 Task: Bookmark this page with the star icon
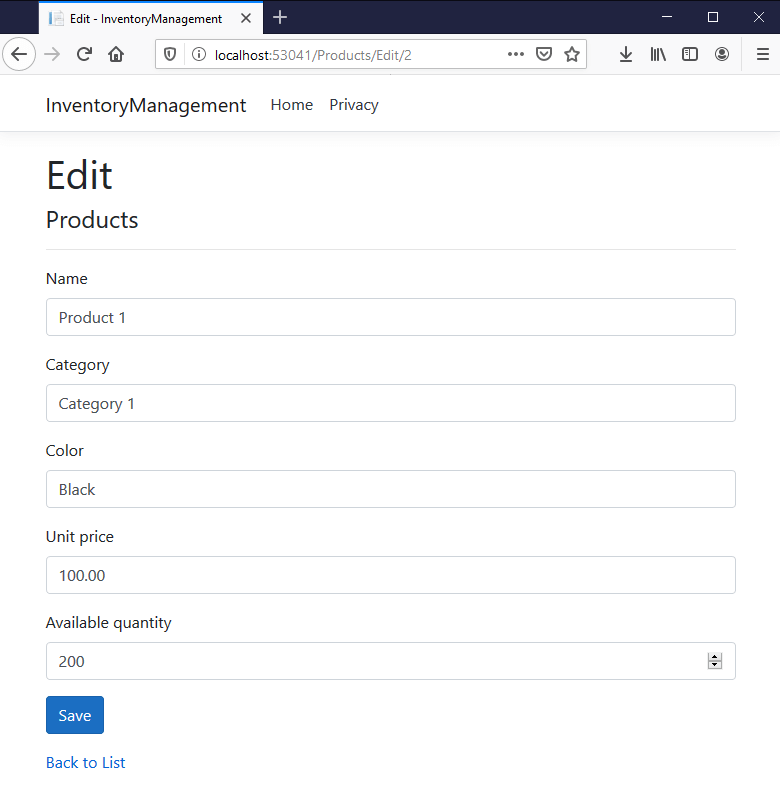pyautogui.click(x=572, y=55)
